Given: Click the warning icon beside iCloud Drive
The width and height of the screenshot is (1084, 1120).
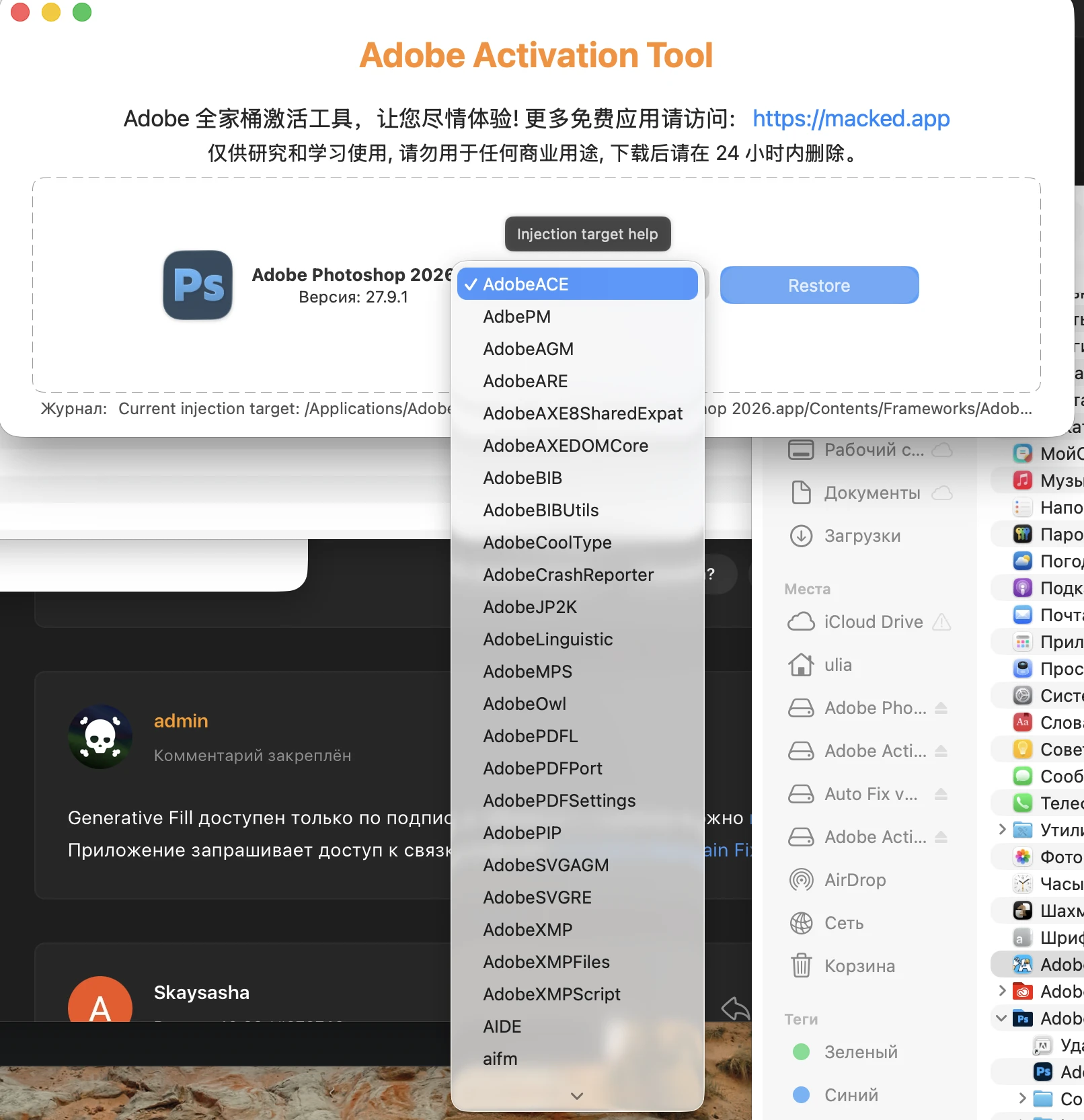Looking at the screenshot, I should click(942, 622).
